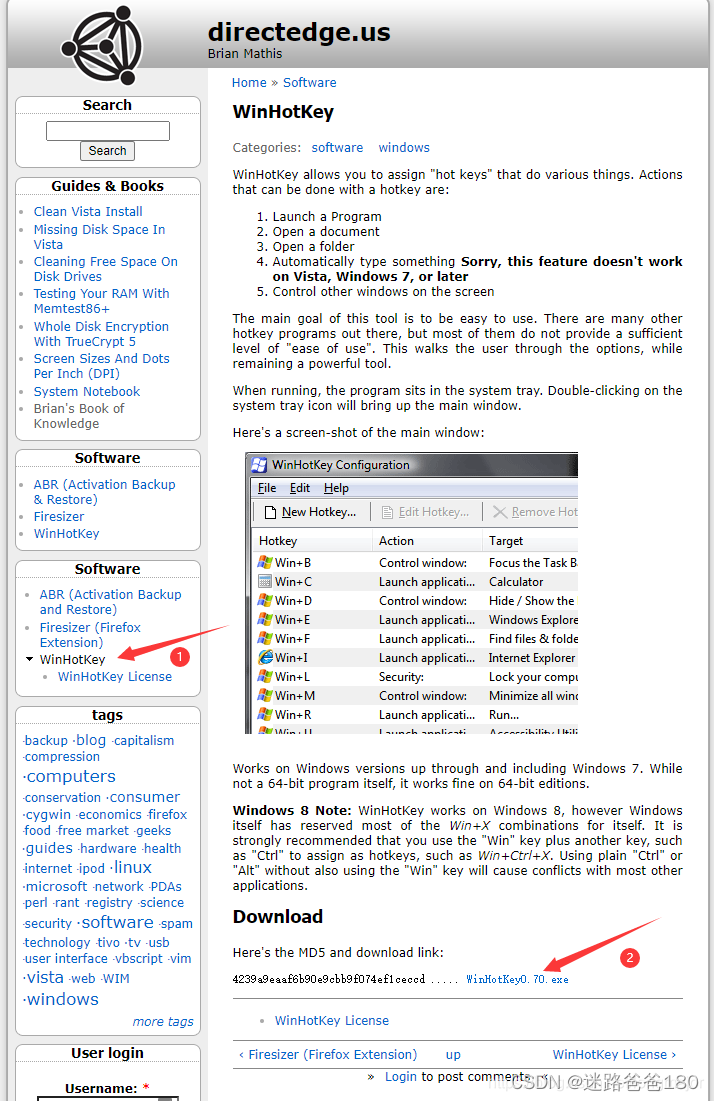Select the Win+D row icon
714x1101 pixels.
click(265, 600)
